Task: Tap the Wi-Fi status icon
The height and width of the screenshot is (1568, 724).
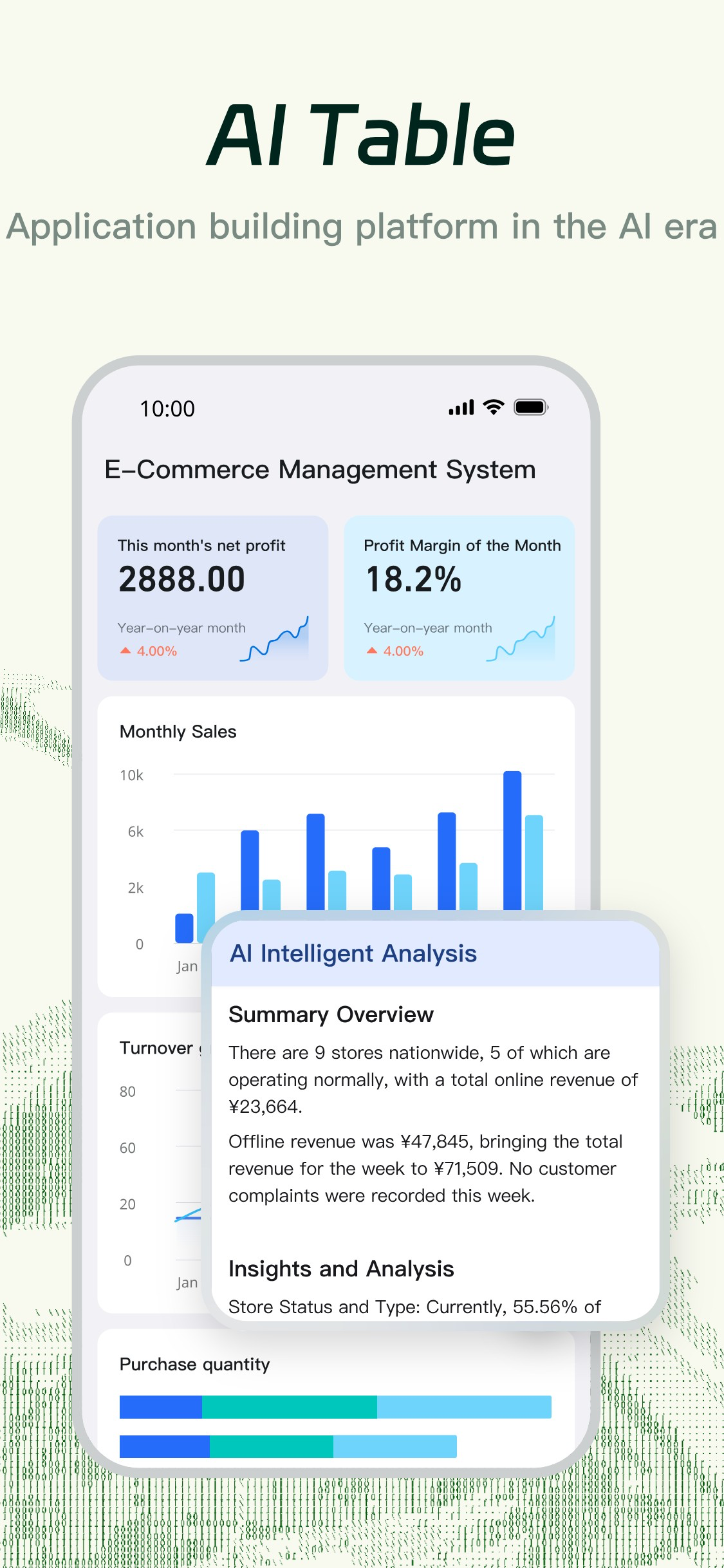Action: (494, 407)
